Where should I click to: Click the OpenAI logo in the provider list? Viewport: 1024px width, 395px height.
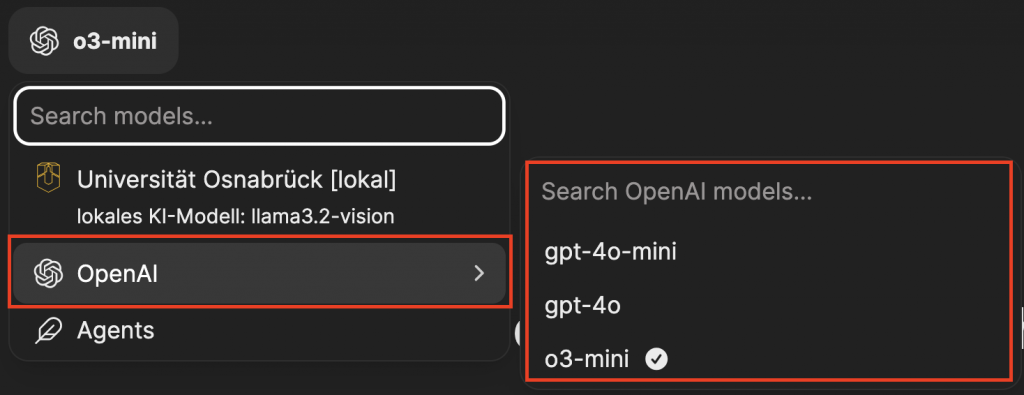tap(48, 274)
